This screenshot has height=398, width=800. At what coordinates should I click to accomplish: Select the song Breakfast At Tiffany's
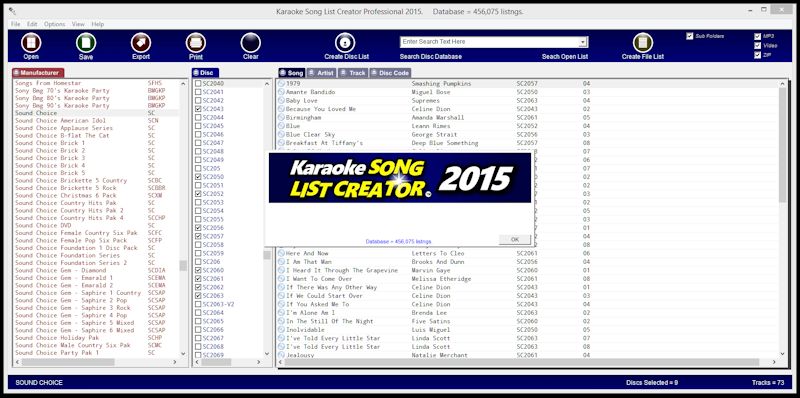324,143
